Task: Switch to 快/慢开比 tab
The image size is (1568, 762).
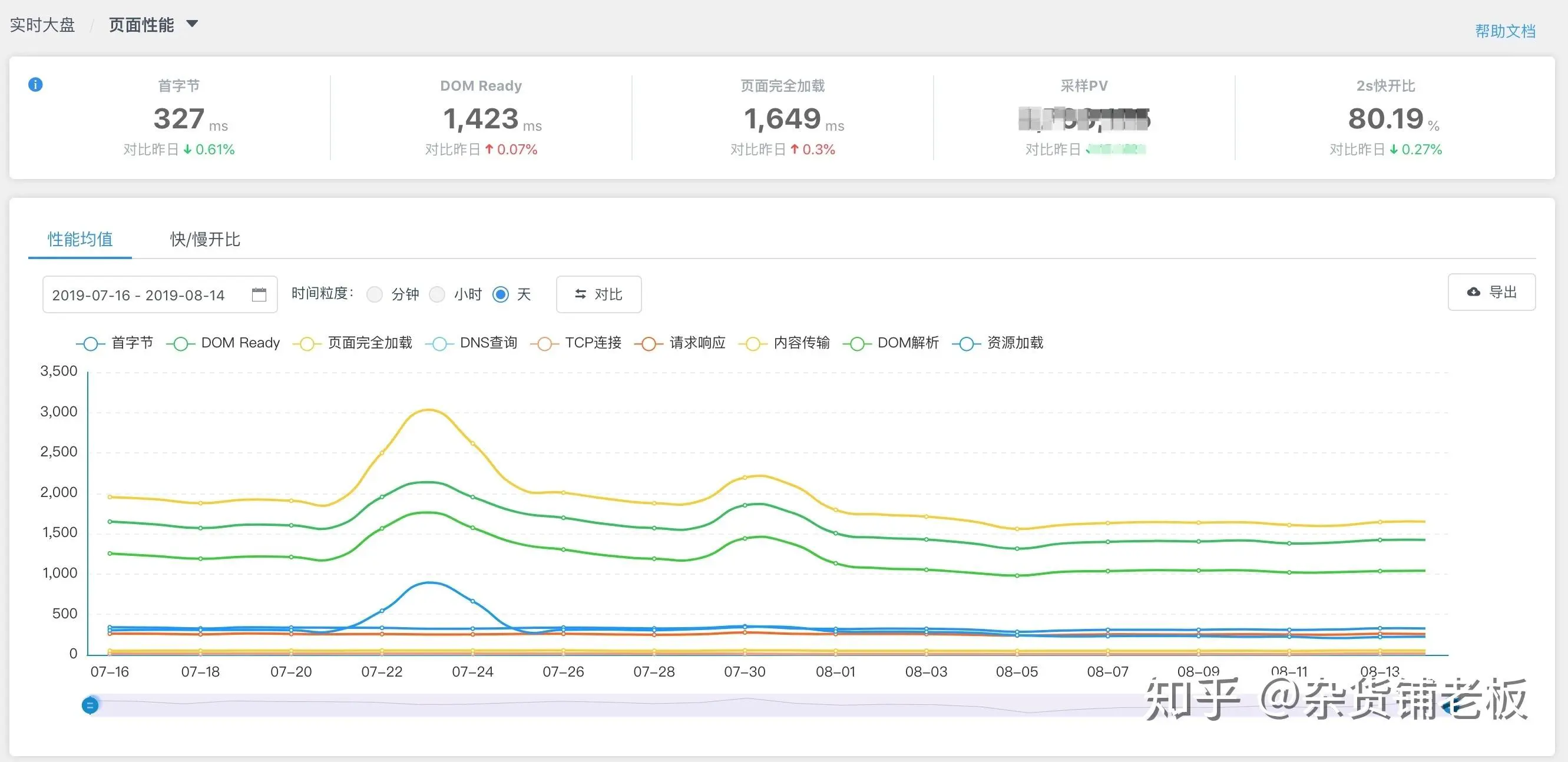Action: point(205,239)
